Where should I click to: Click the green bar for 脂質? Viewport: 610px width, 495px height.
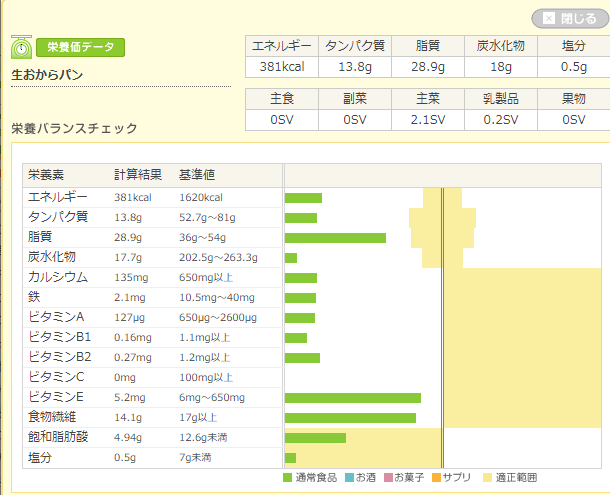tap(335, 238)
